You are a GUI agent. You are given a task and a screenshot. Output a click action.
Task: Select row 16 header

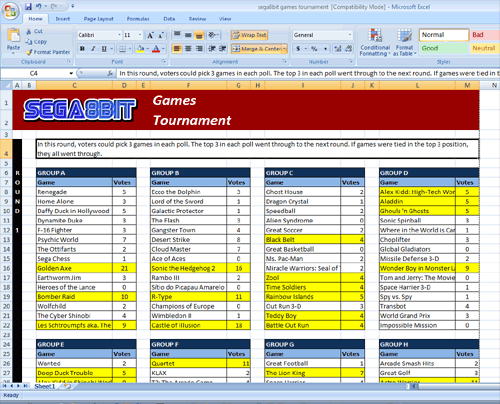pos(6,268)
